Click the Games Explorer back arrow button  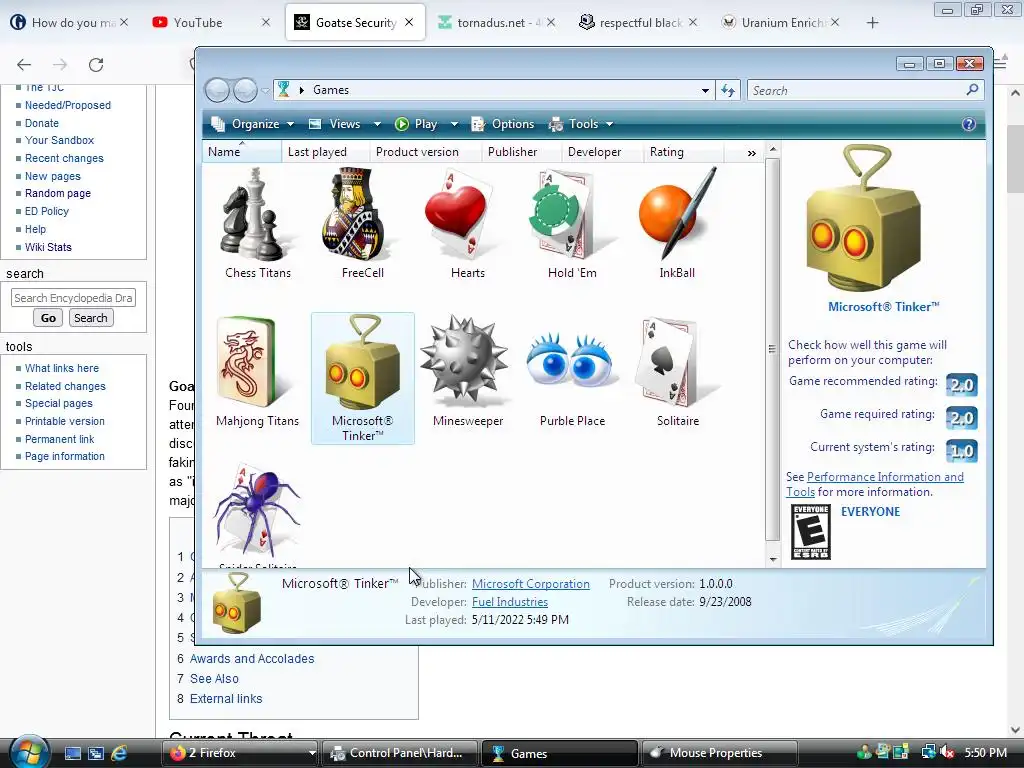coord(217,90)
